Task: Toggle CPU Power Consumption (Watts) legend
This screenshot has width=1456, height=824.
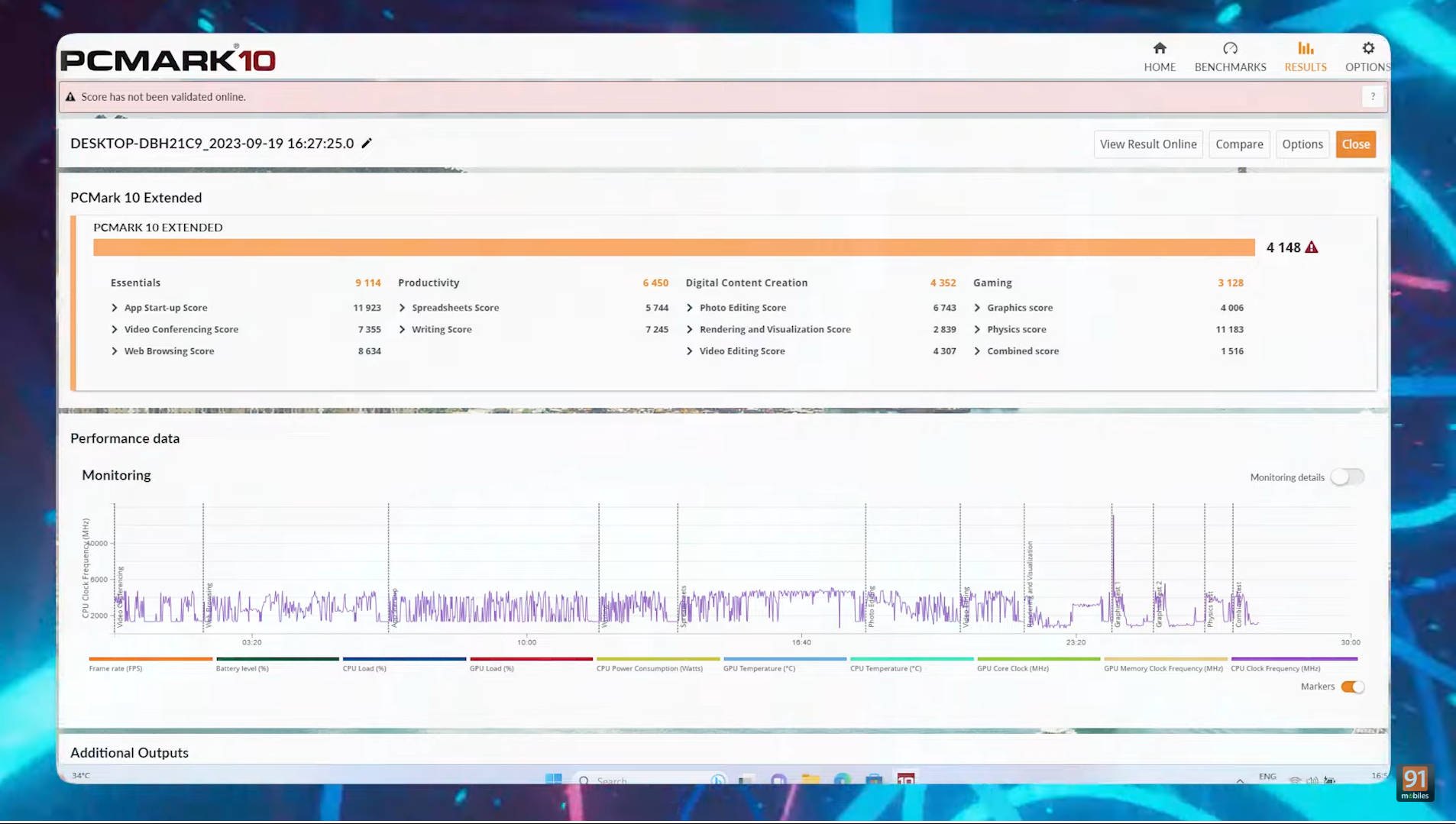Action: pyautogui.click(x=658, y=664)
